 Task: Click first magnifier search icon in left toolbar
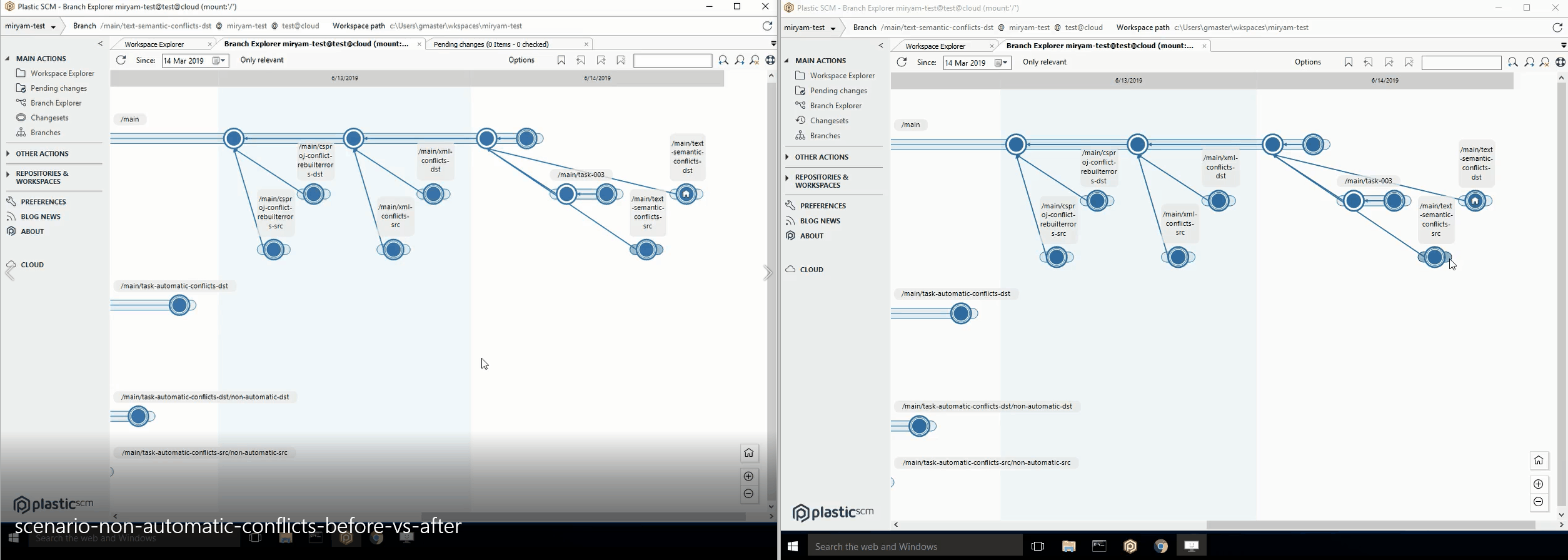[x=723, y=61]
